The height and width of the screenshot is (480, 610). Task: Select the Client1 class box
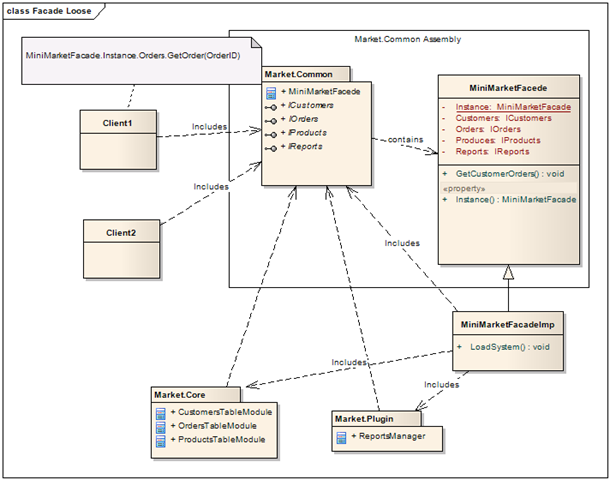118,140
